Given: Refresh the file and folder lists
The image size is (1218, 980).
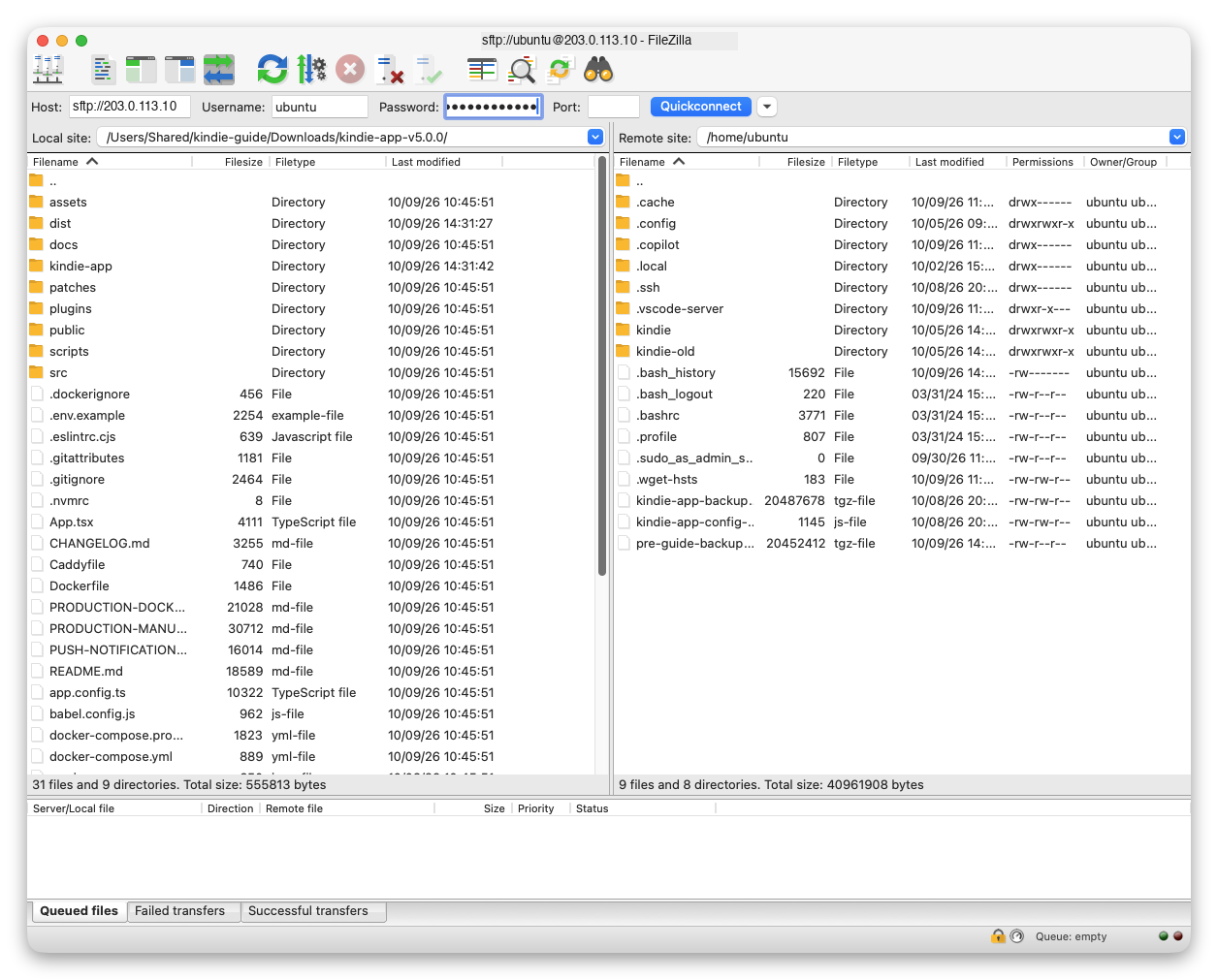Looking at the screenshot, I should pos(272,70).
